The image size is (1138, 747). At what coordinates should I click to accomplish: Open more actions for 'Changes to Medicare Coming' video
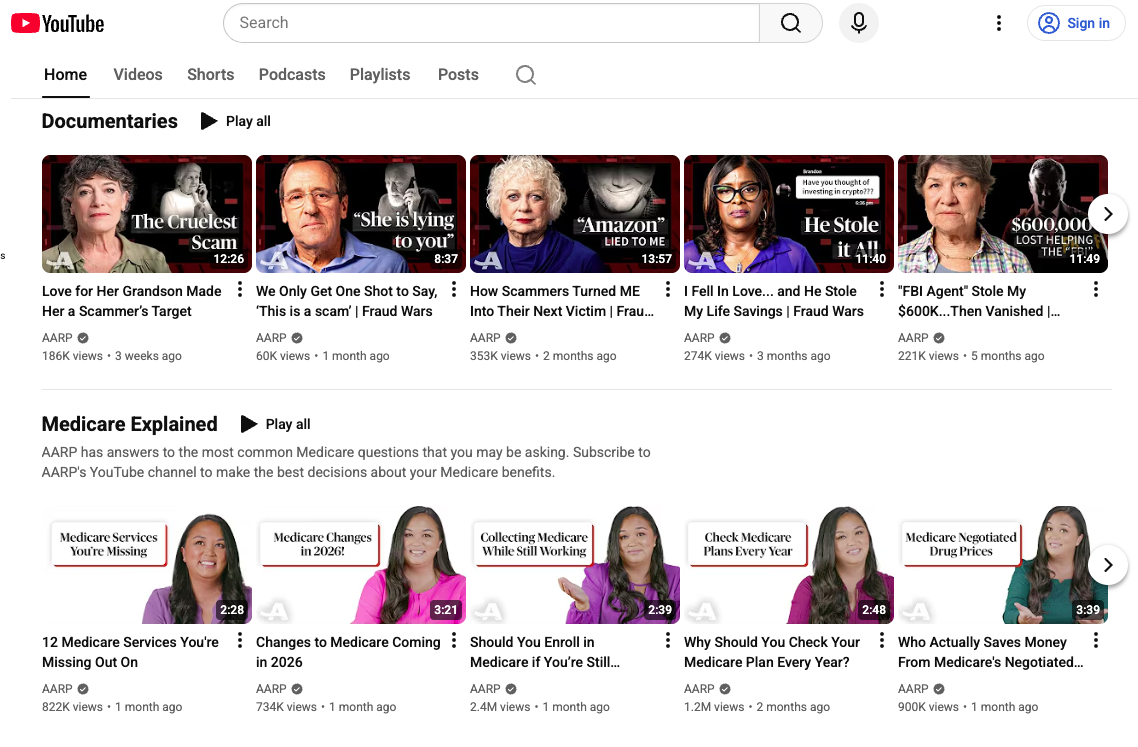pos(454,641)
